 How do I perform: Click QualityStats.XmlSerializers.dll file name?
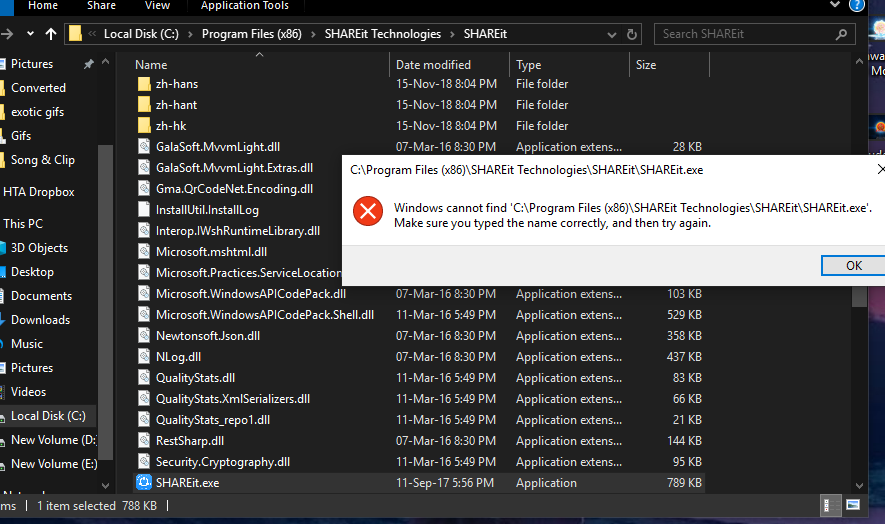[x=233, y=399]
